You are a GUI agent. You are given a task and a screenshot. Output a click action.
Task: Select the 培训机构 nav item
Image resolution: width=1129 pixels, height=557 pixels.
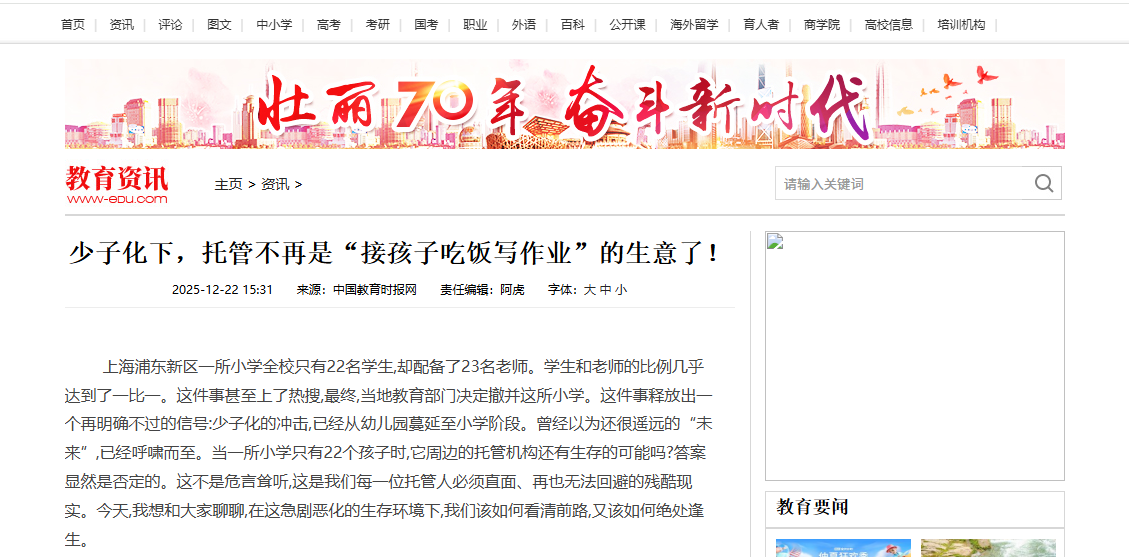point(961,24)
